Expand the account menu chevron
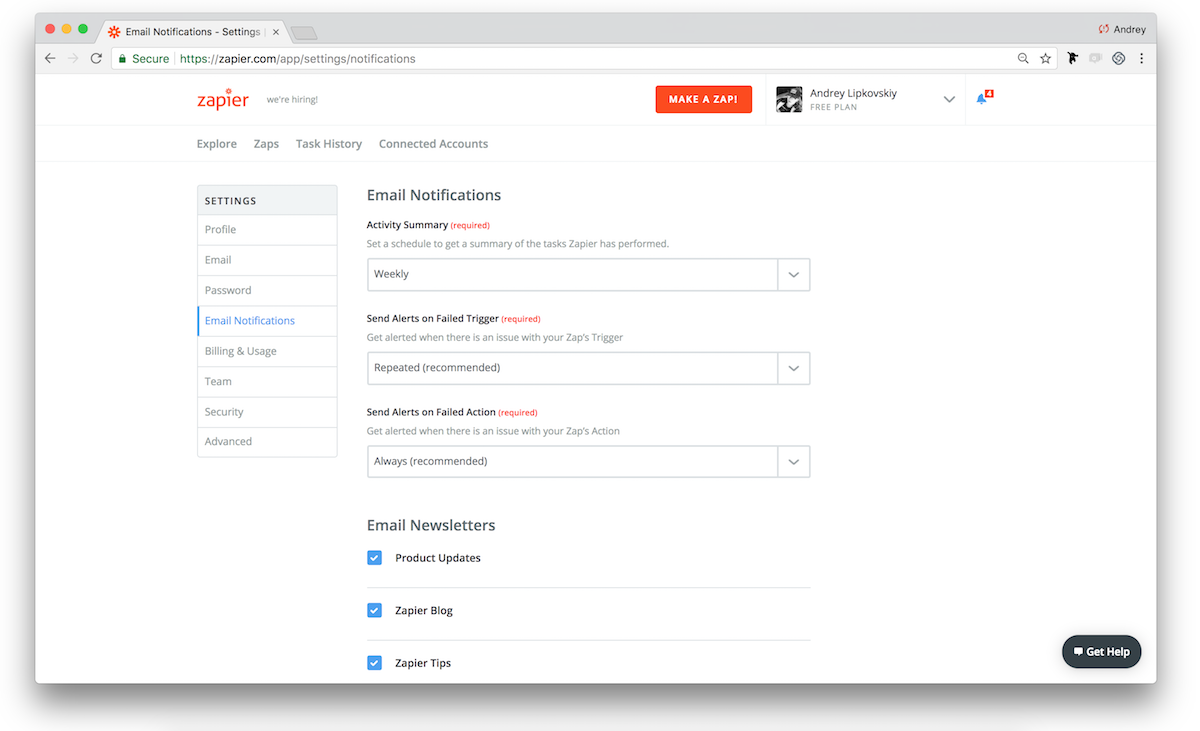Screen dimensions: 1200x731 (949, 99)
